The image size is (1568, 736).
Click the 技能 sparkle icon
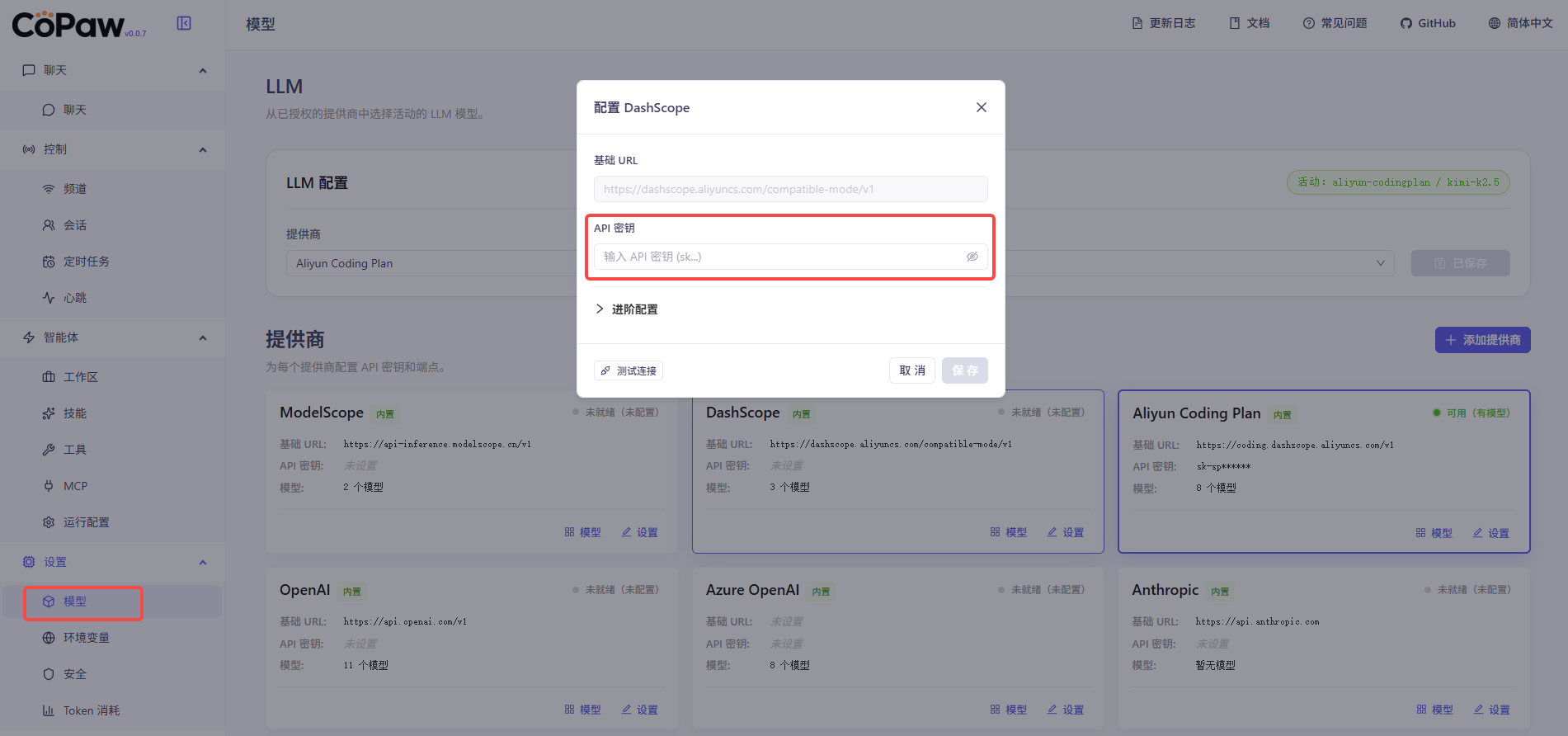49,413
